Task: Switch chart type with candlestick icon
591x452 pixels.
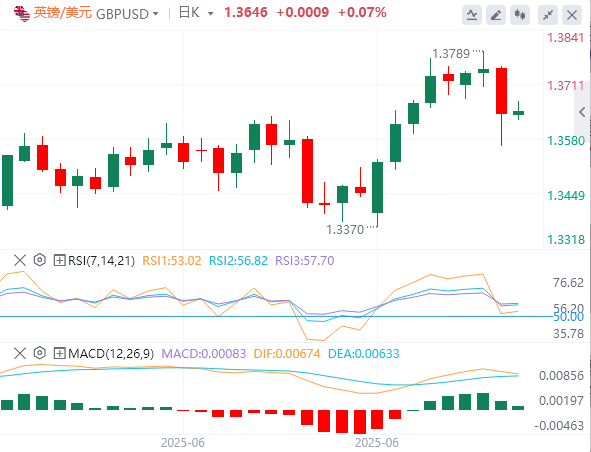Action: pos(520,15)
